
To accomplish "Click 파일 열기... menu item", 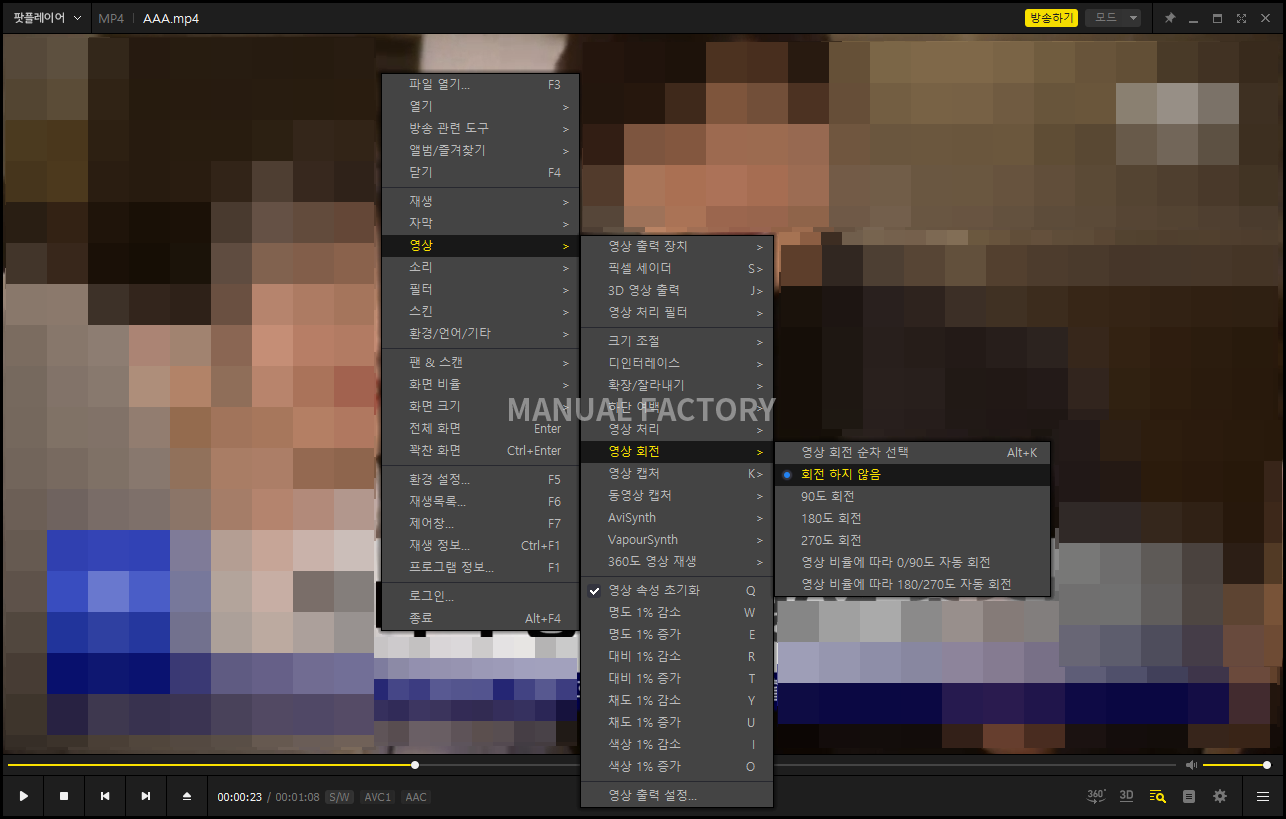I will (x=480, y=84).
